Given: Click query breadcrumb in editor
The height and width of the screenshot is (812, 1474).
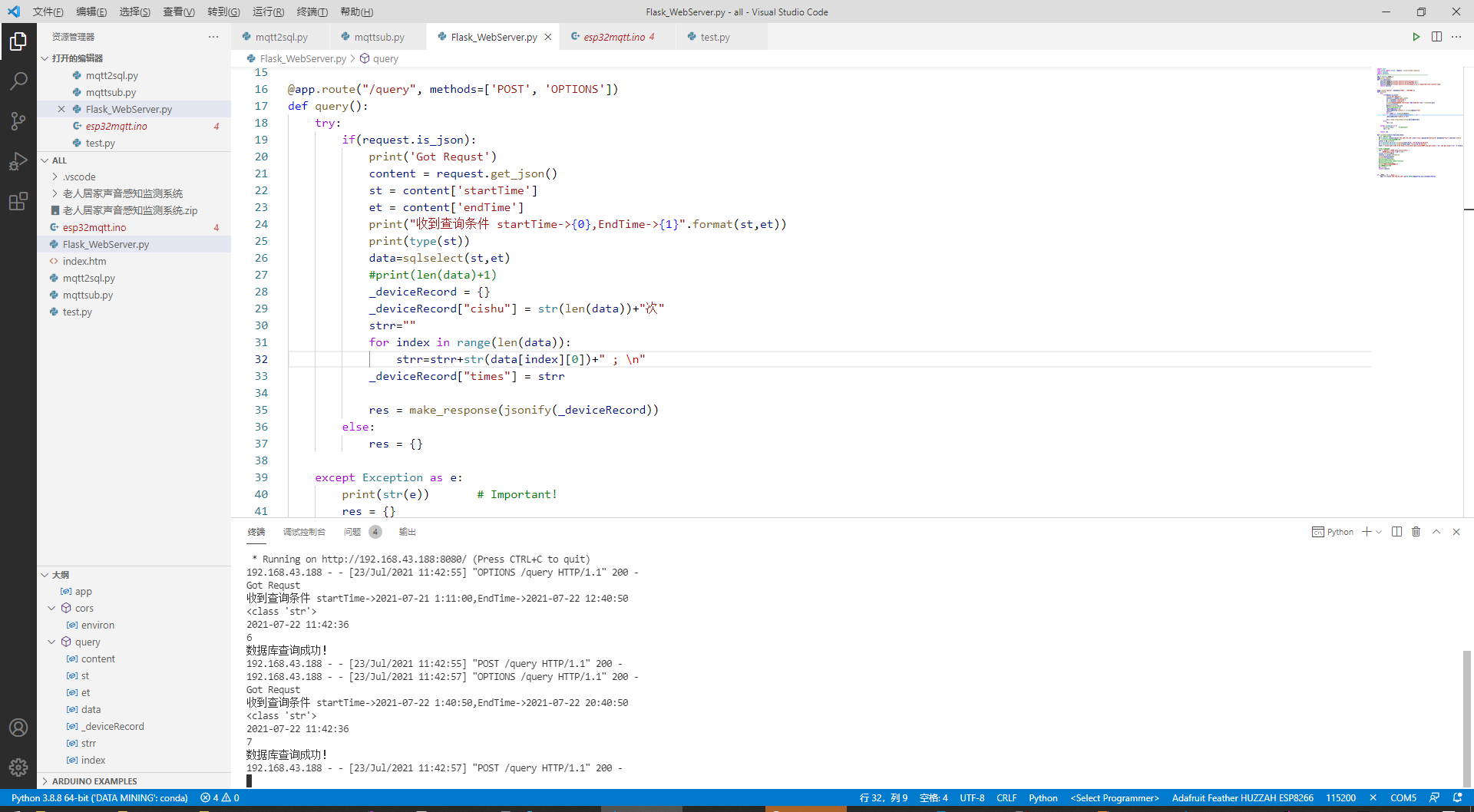Looking at the screenshot, I should 379,58.
